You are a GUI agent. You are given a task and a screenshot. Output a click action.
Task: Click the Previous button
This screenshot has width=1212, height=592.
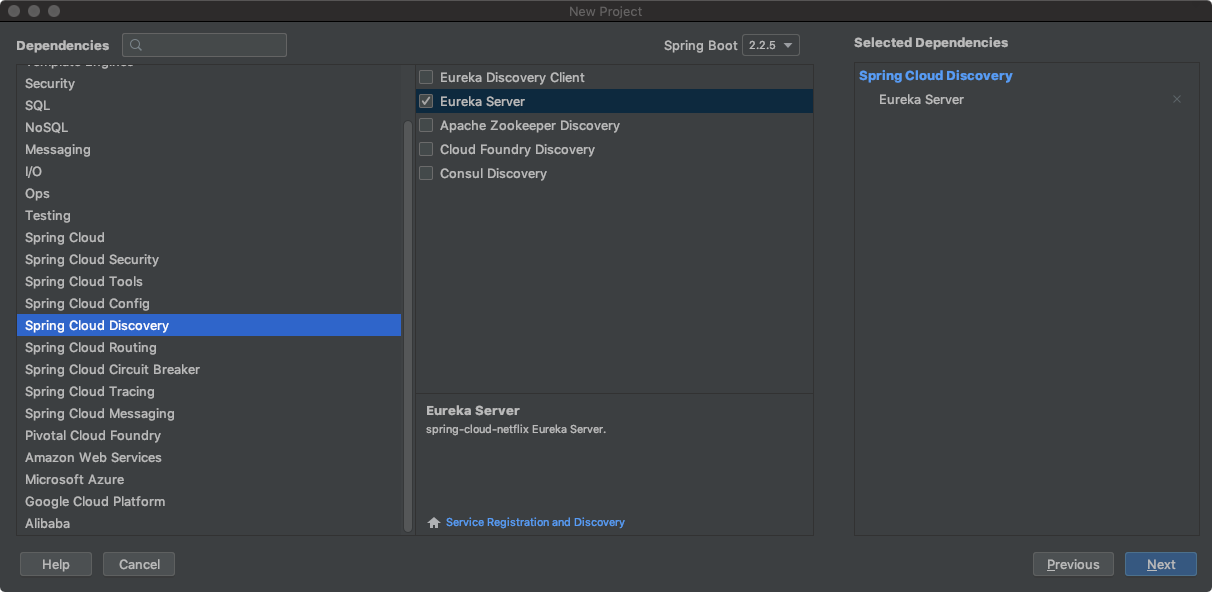1073,564
